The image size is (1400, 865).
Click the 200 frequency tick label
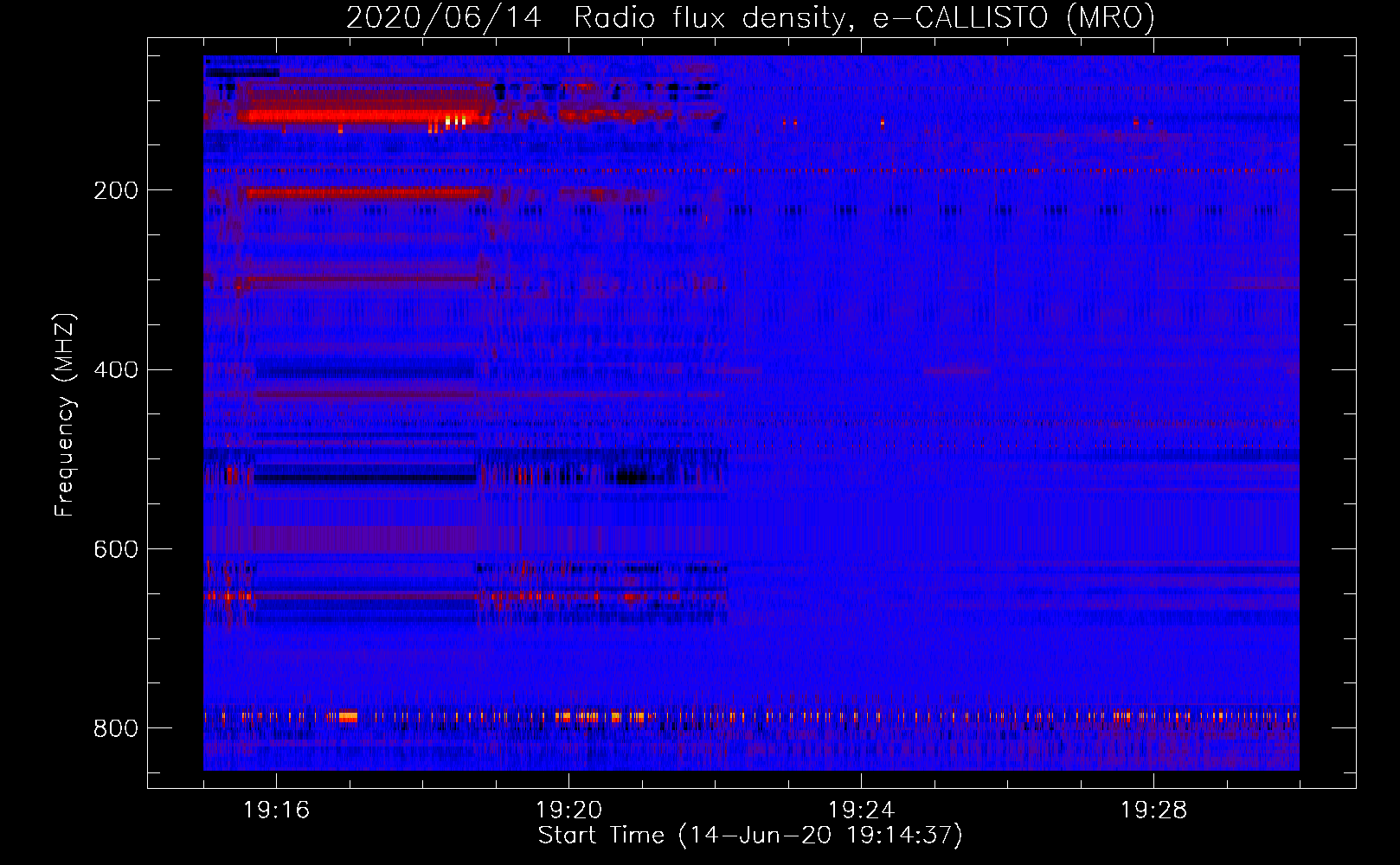click(115, 191)
